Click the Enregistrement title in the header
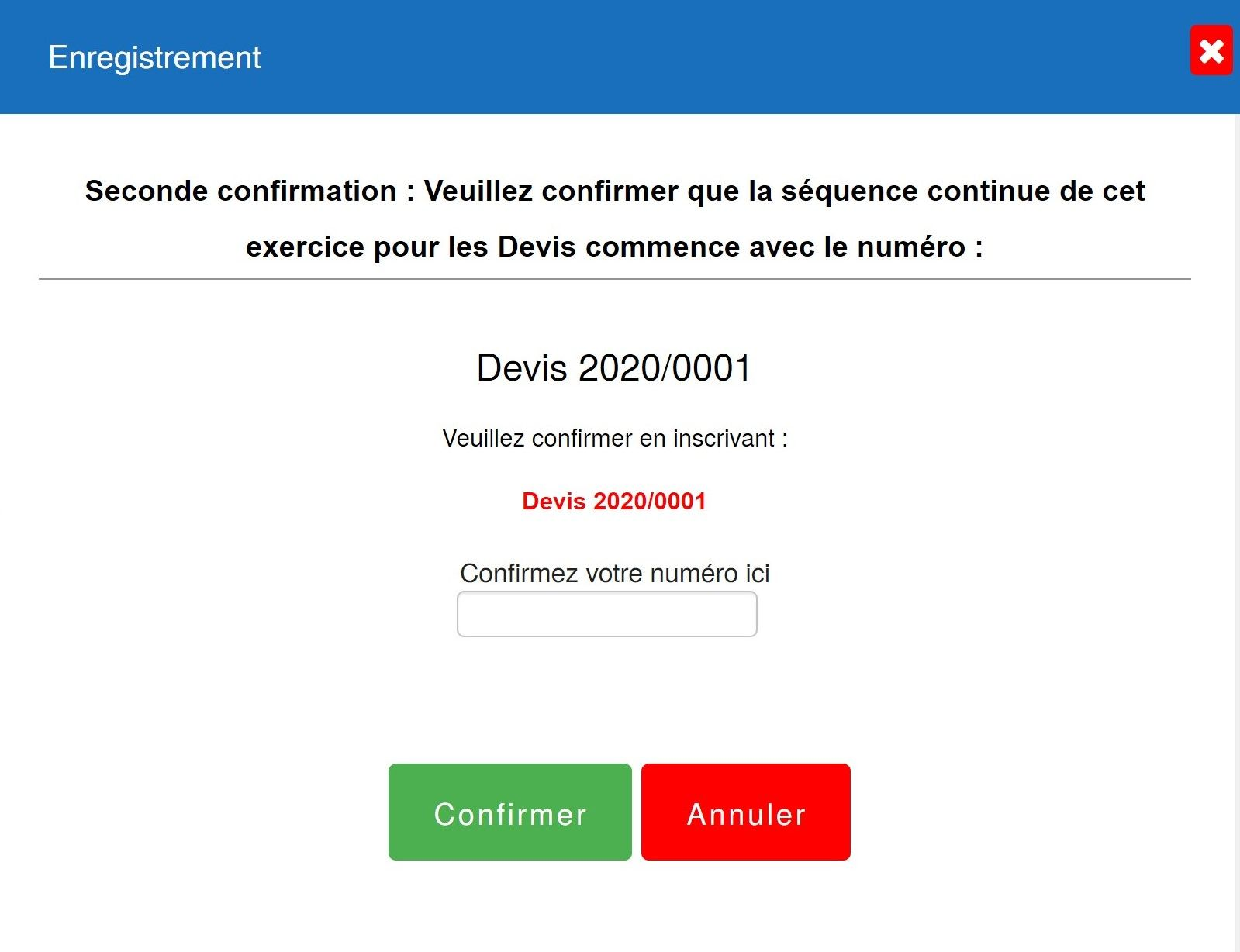This screenshot has height=952, width=1240. (x=154, y=58)
